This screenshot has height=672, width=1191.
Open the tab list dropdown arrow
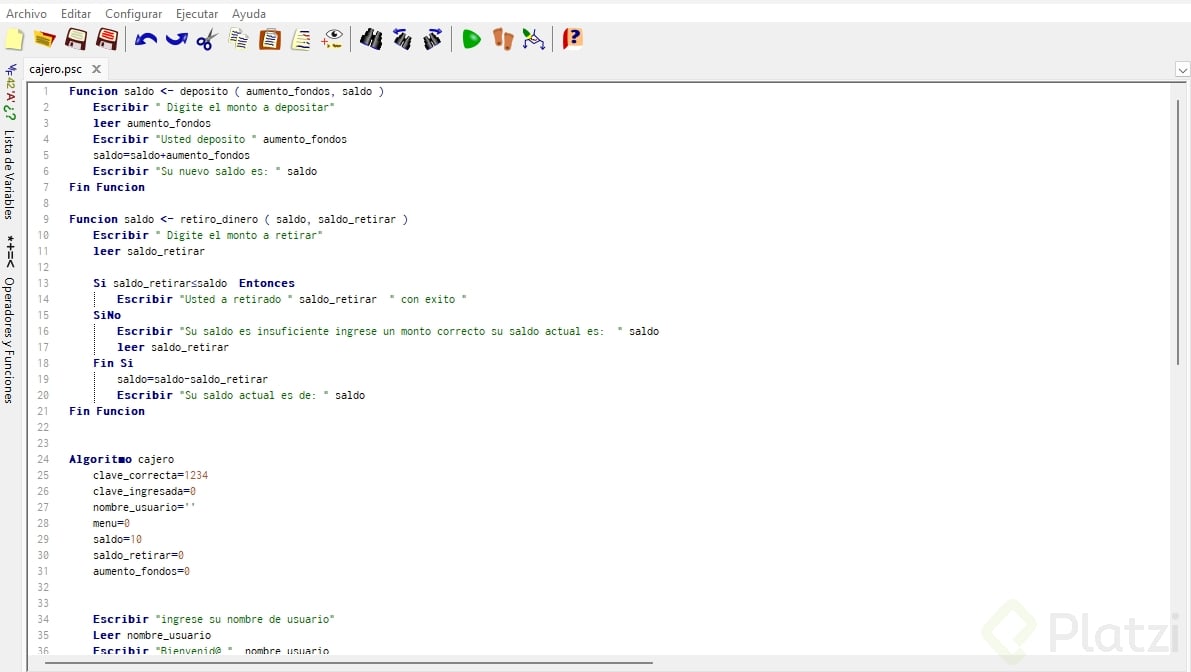coord(1182,70)
